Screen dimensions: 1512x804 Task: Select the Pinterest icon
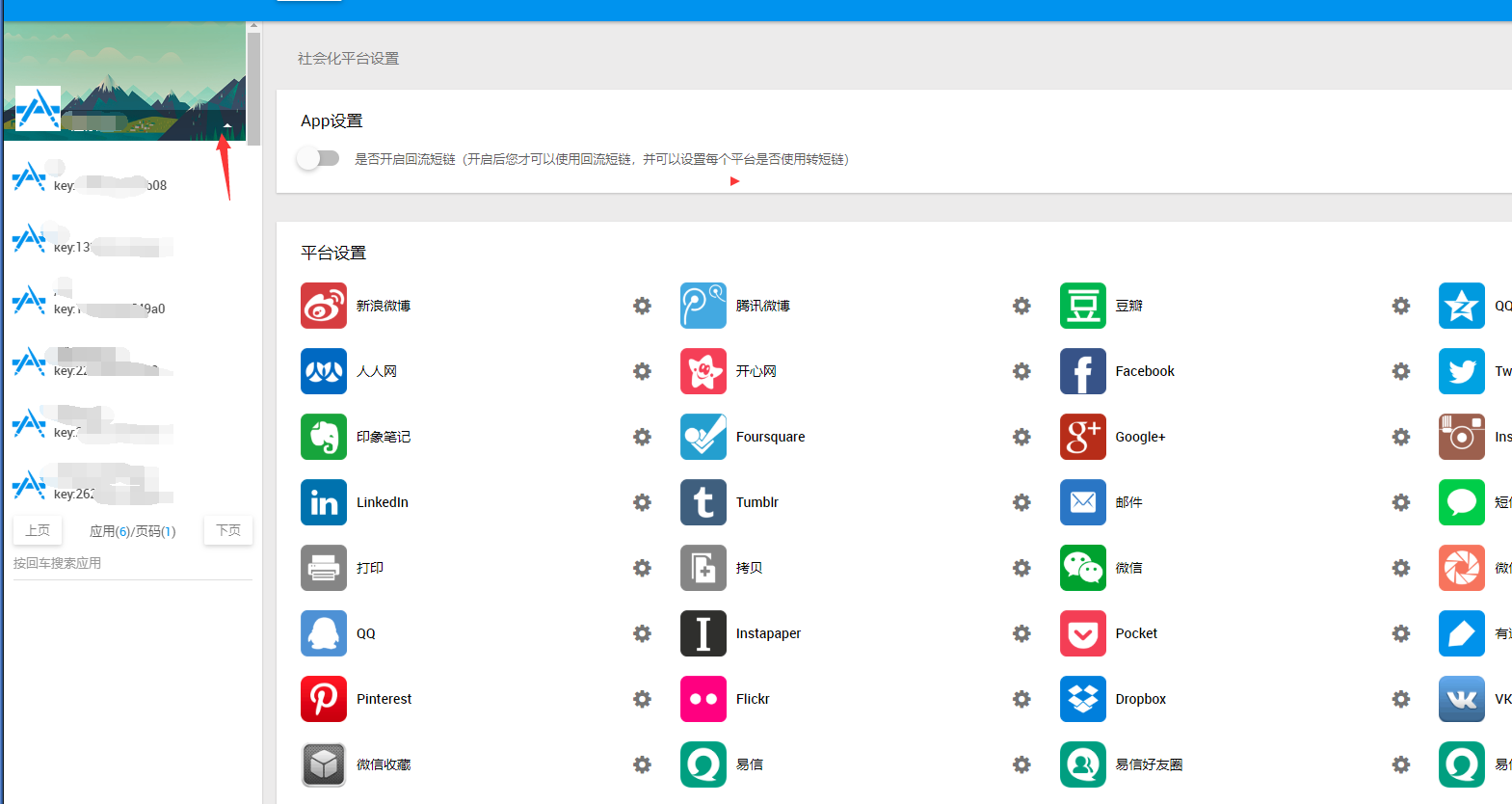coord(323,699)
